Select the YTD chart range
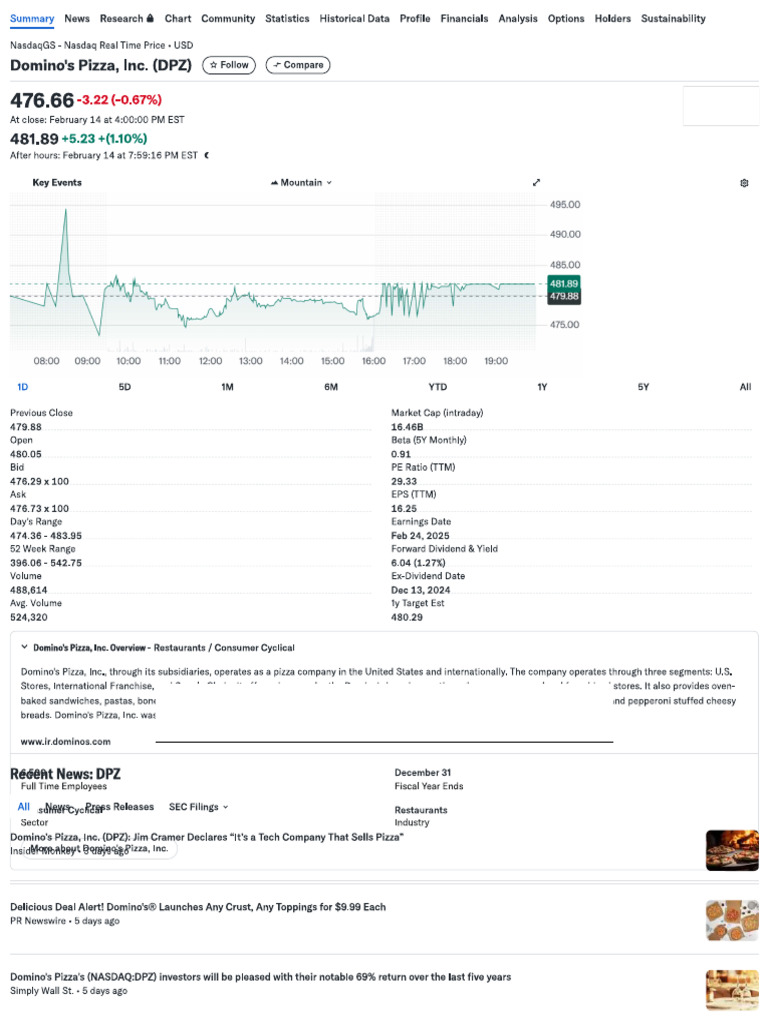Viewport: 768px width, 1024px height. tap(437, 387)
